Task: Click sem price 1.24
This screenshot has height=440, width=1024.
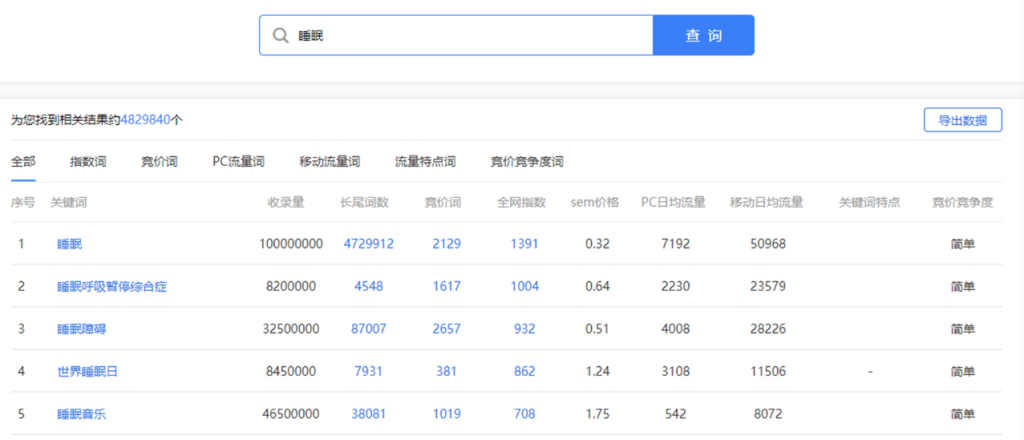Action: (598, 371)
